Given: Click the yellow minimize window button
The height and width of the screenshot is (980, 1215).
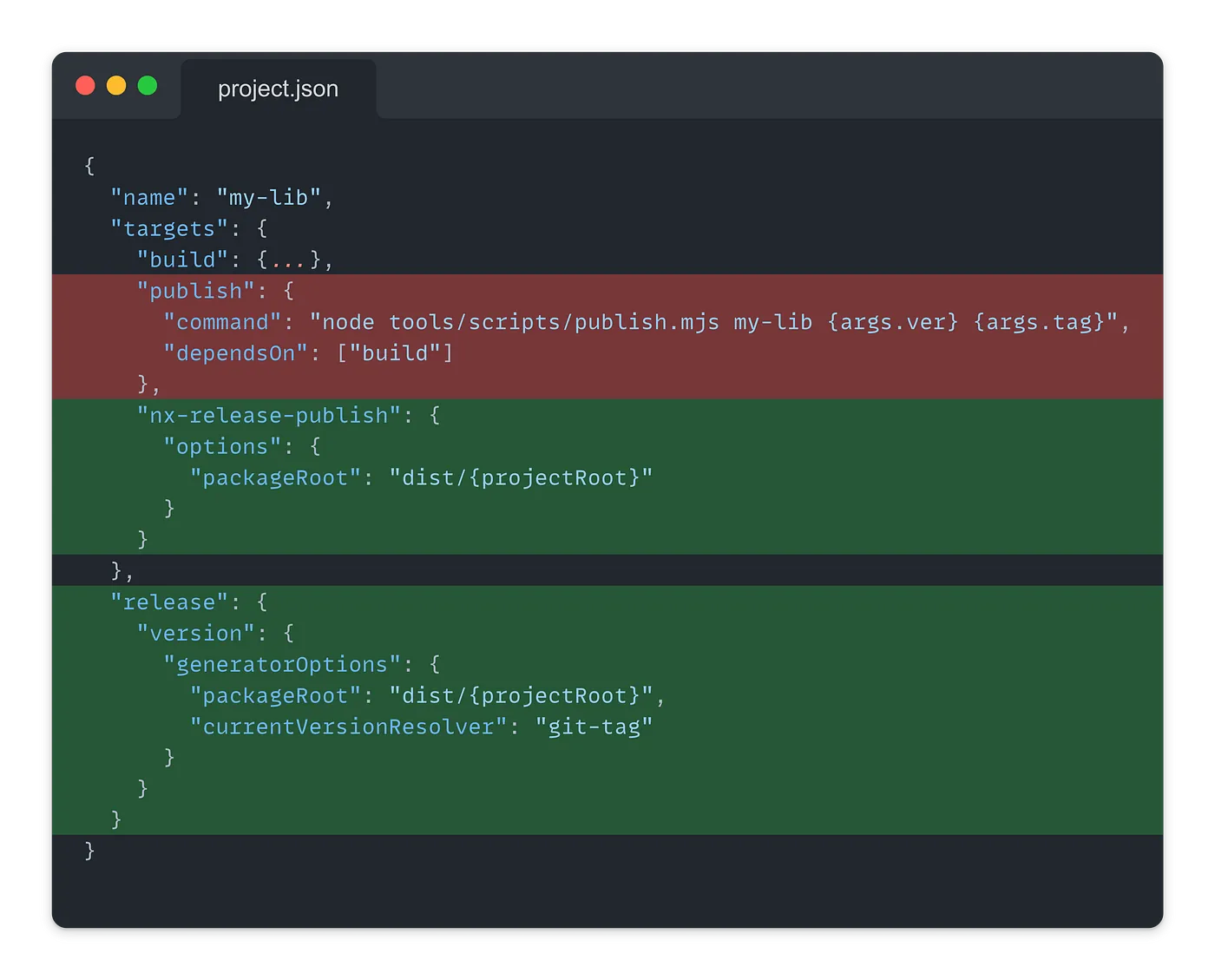Looking at the screenshot, I should (x=116, y=86).
